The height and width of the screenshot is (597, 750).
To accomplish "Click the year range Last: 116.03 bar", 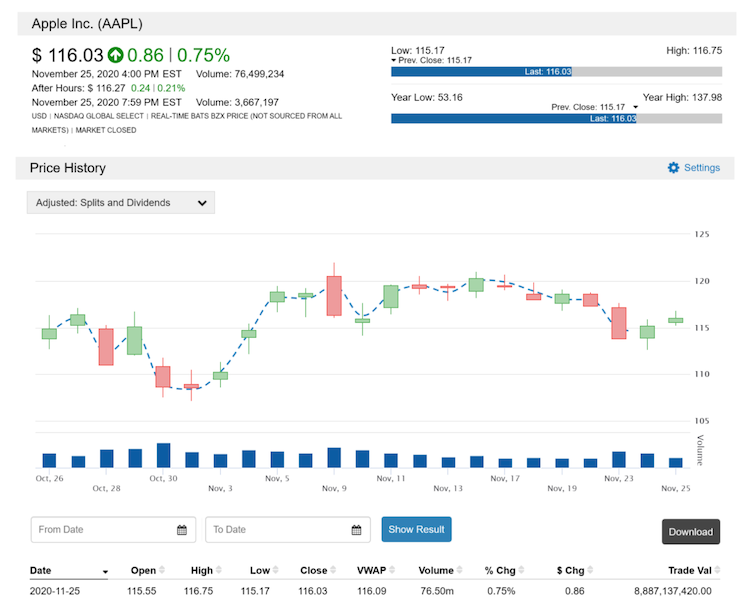I will point(514,119).
